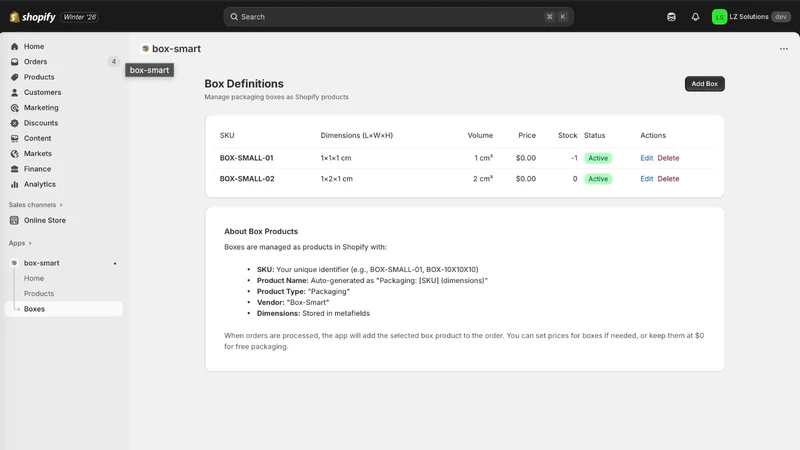Click the Price column header
The width and height of the screenshot is (800, 450).
coord(527,135)
